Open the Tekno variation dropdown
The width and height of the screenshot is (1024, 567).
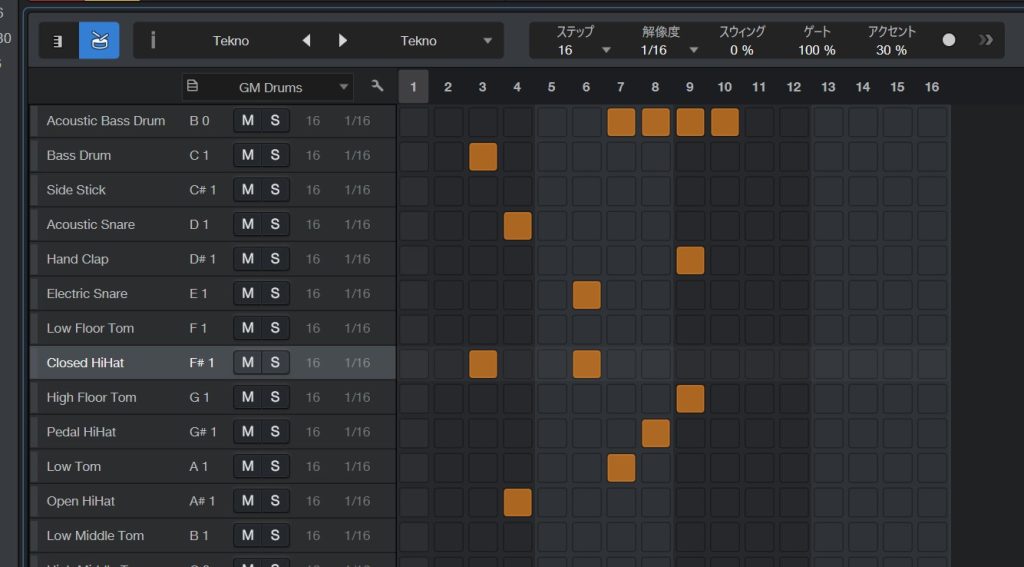click(487, 41)
